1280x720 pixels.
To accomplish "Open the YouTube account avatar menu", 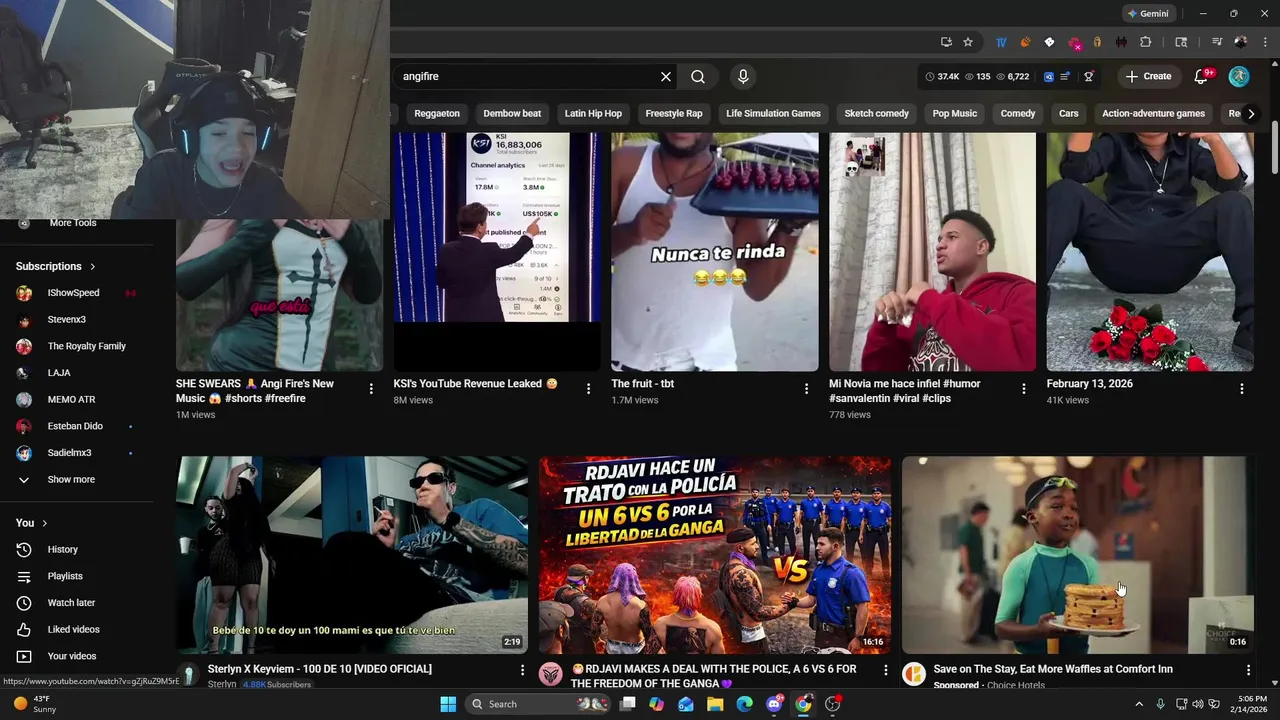I will 1239,76.
